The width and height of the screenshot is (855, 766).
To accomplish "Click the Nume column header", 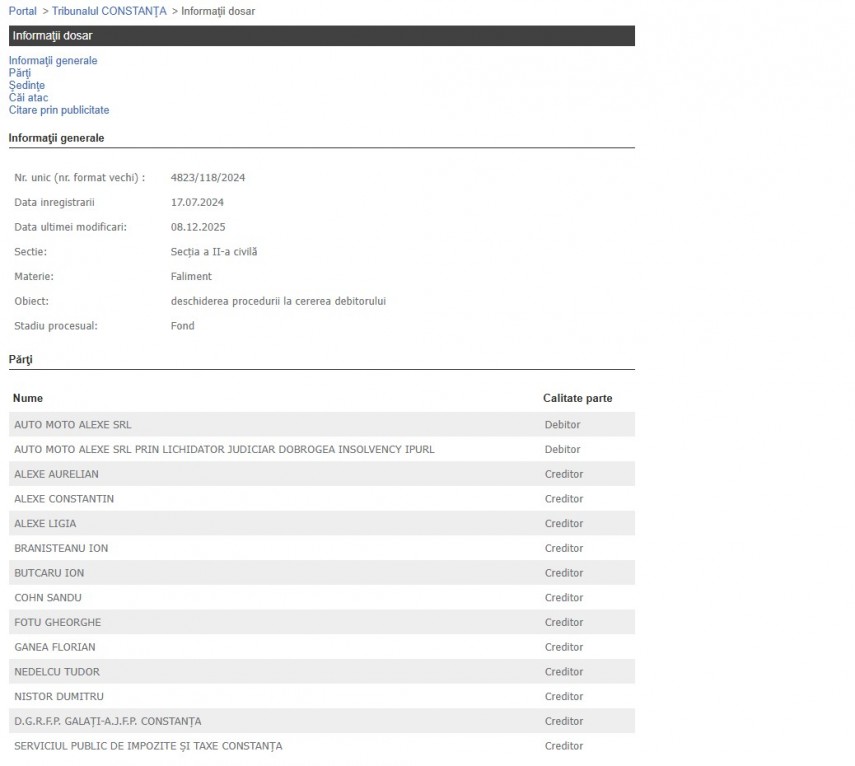I will (x=28, y=398).
